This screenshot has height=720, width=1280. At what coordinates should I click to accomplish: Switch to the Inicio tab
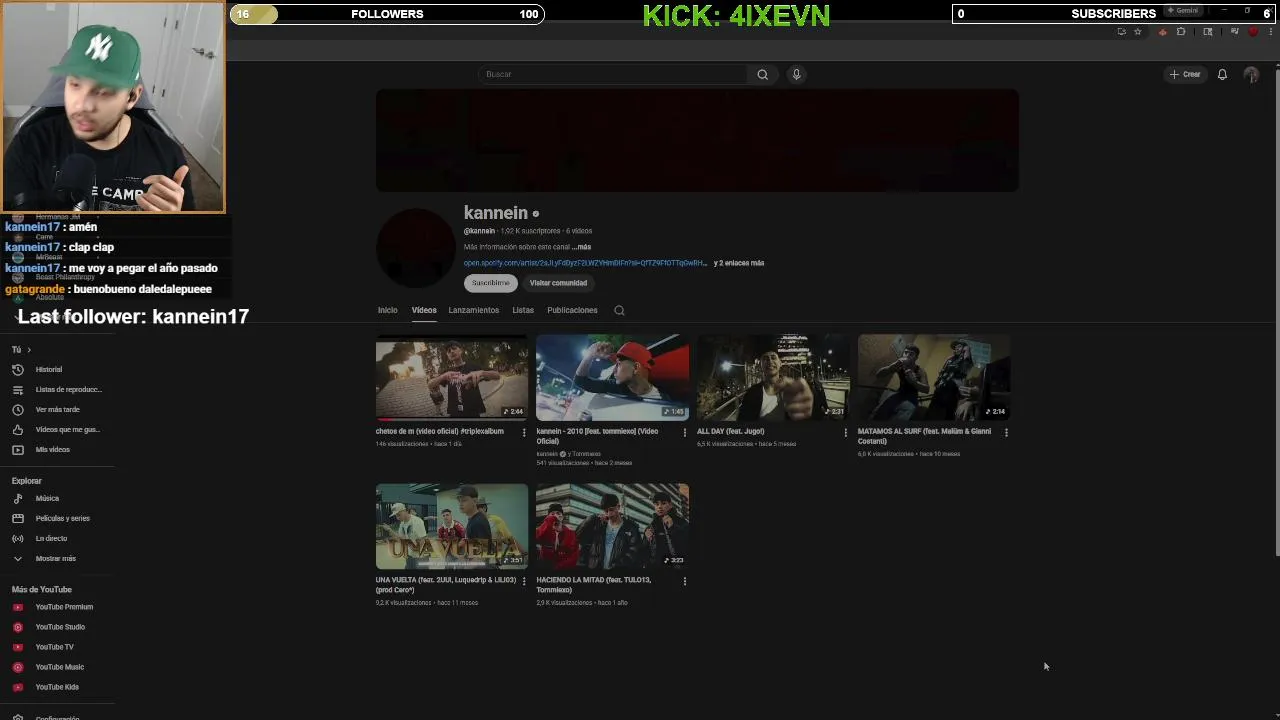[387, 310]
